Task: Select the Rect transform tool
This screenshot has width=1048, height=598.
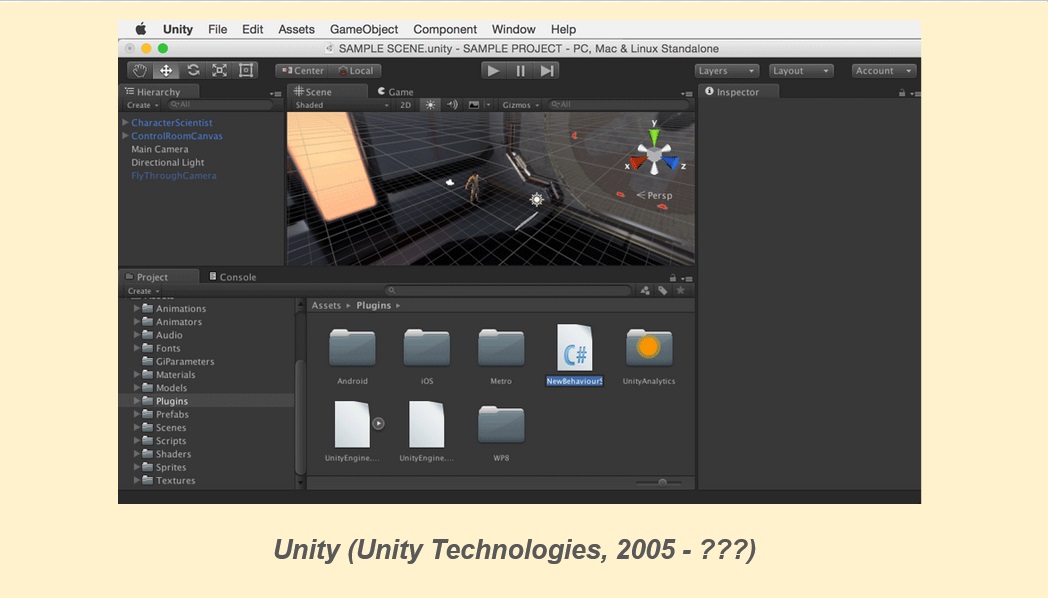Action: (246, 70)
